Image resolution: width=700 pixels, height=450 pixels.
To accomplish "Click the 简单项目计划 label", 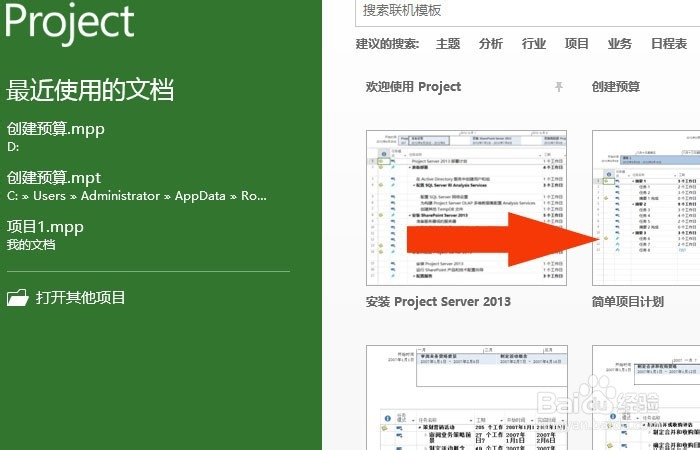I will pos(628,302).
